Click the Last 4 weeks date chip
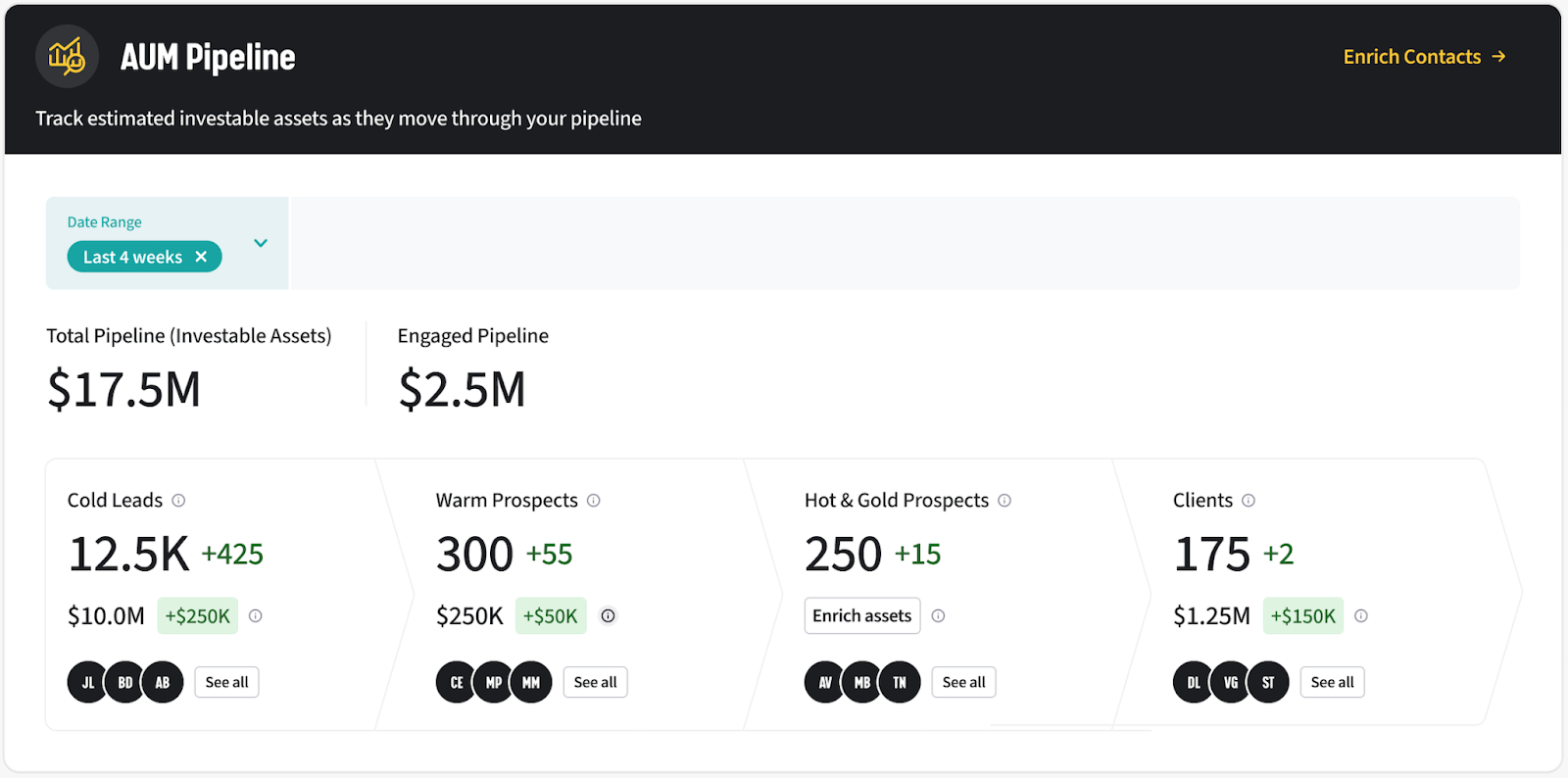Image resolution: width=1568 pixels, height=778 pixels. click(x=131, y=257)
